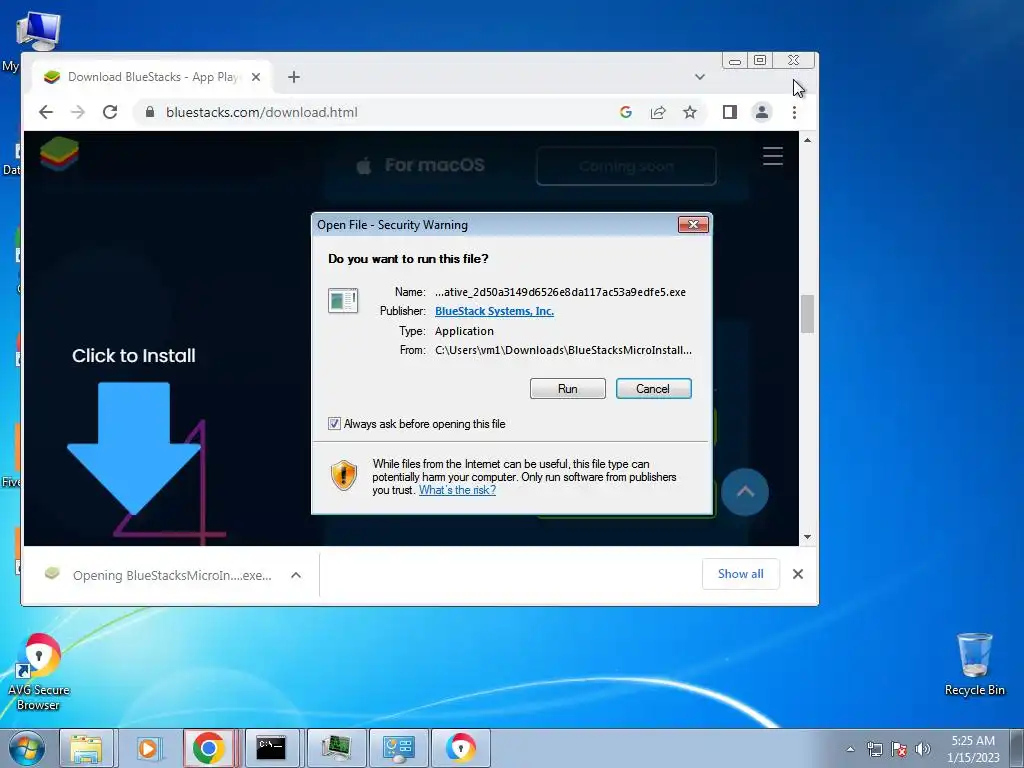Cancel the Open File security warning
Screen dimensions: 1024x768
click(653, 389)
